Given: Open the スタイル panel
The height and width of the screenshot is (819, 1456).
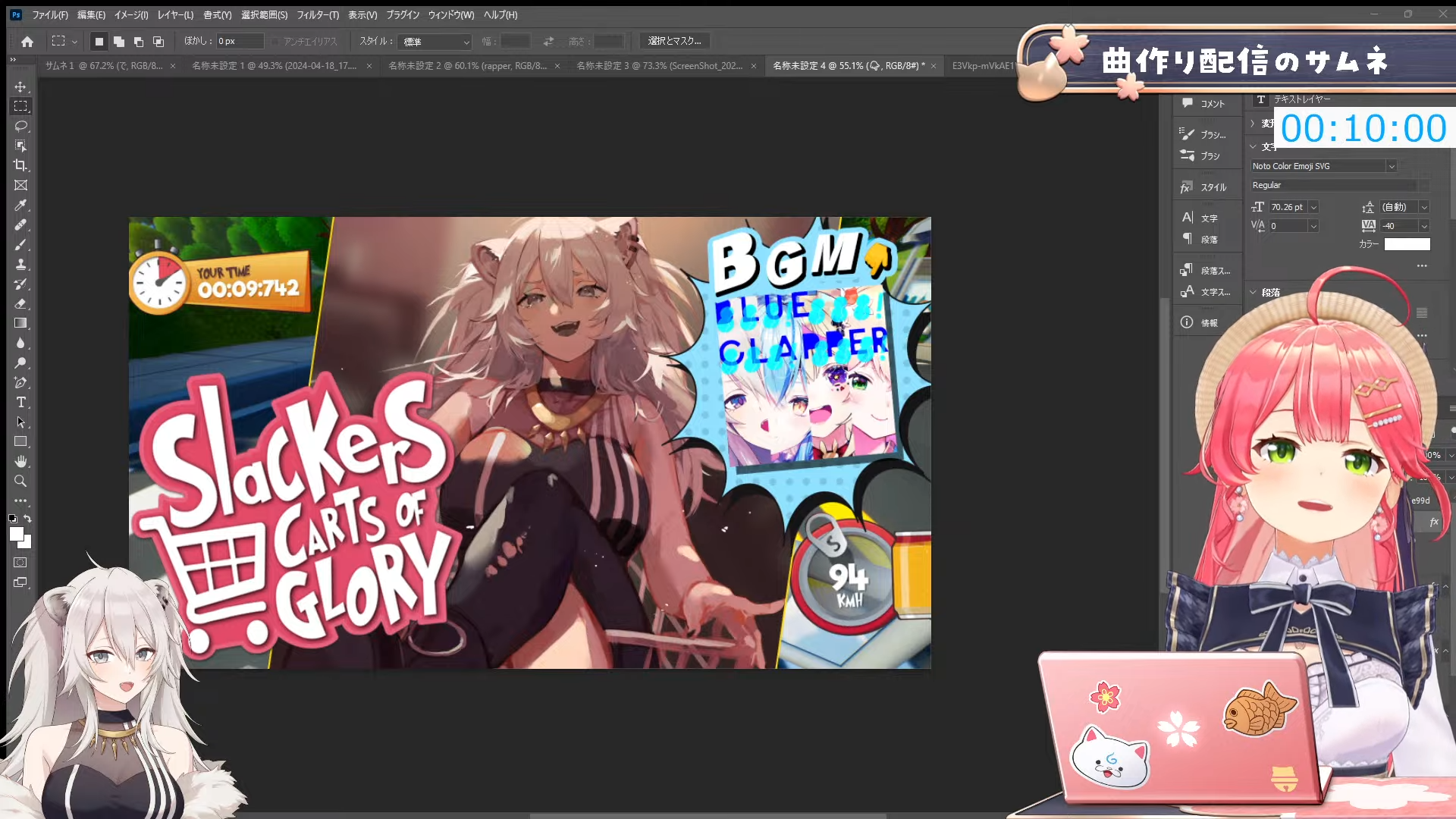Looking at the screenshot, I should point(1204,187).
